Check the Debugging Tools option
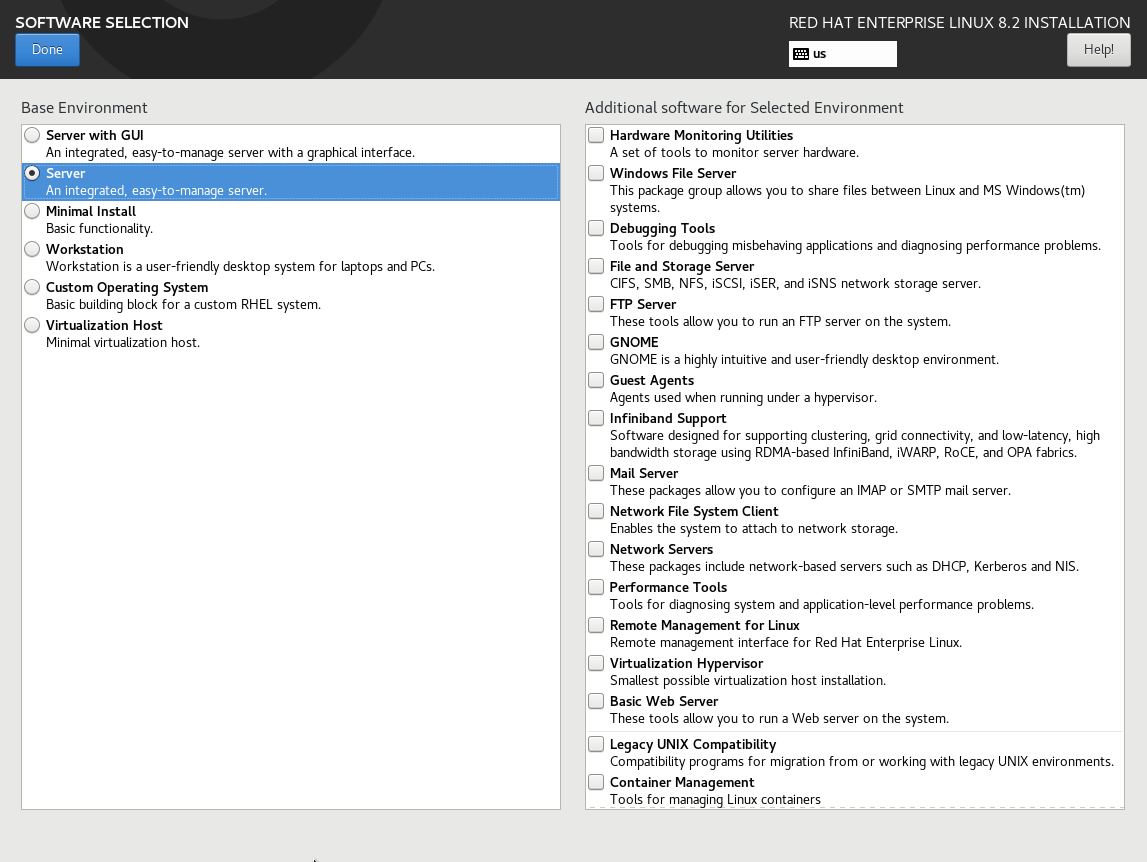 [596, 228]
